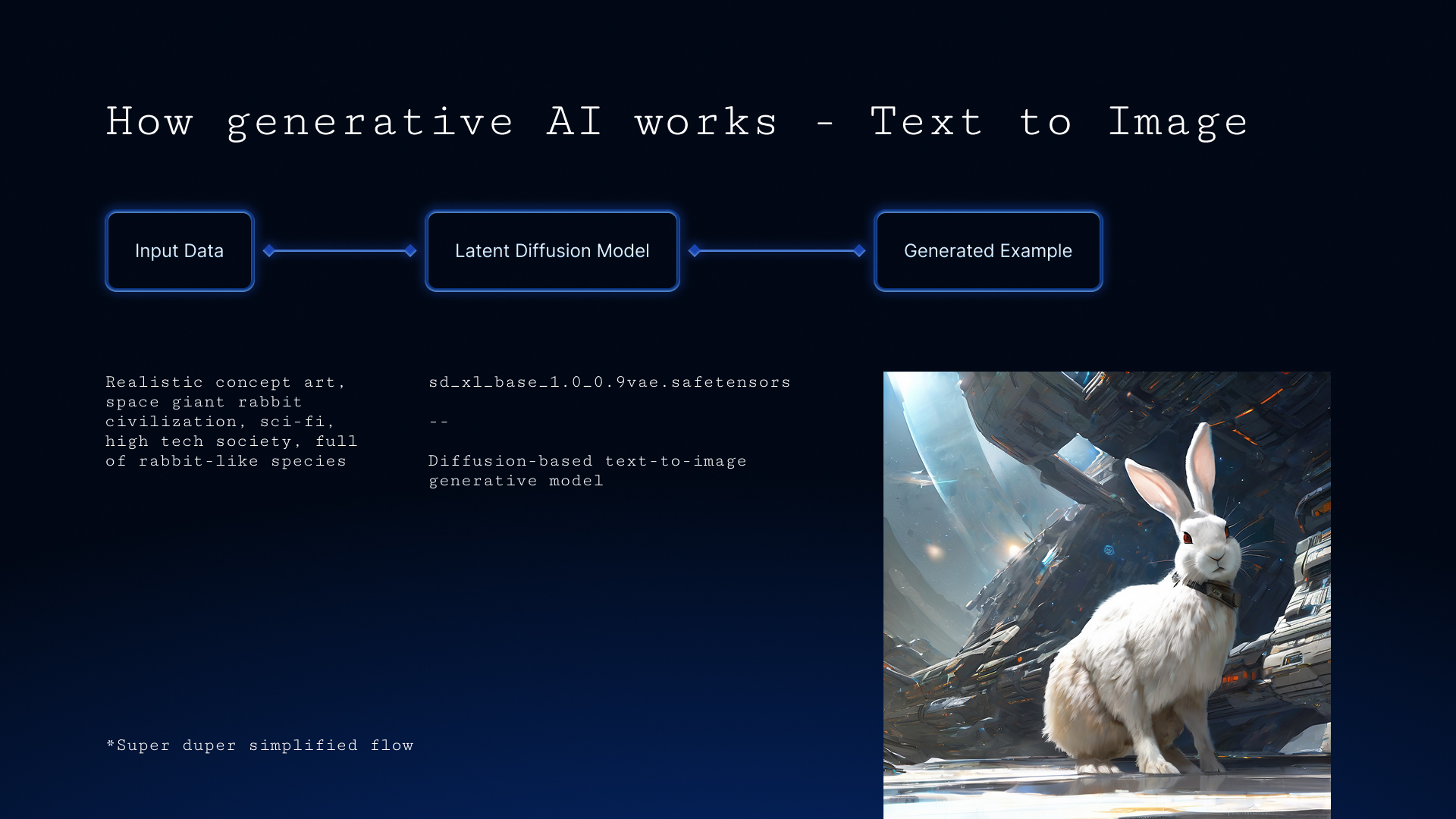Click the generated rabbit image
1456x819 pixels.
pyautogui.click(x=1106, y=595)
